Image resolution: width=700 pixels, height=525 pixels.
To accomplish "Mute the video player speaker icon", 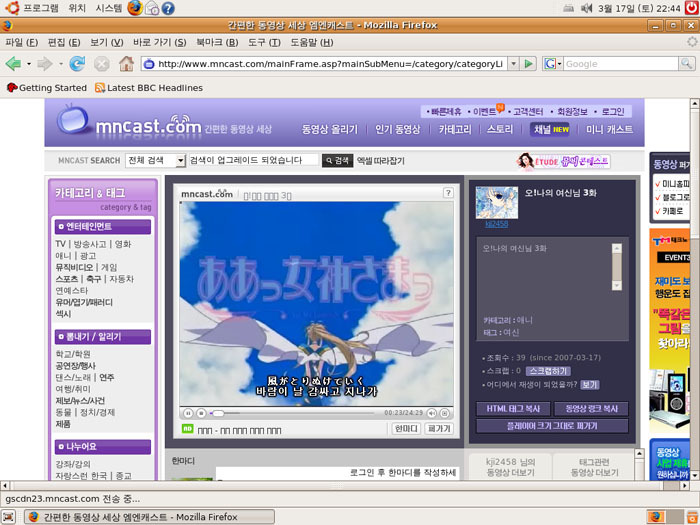I will click(x=432, y=413).
